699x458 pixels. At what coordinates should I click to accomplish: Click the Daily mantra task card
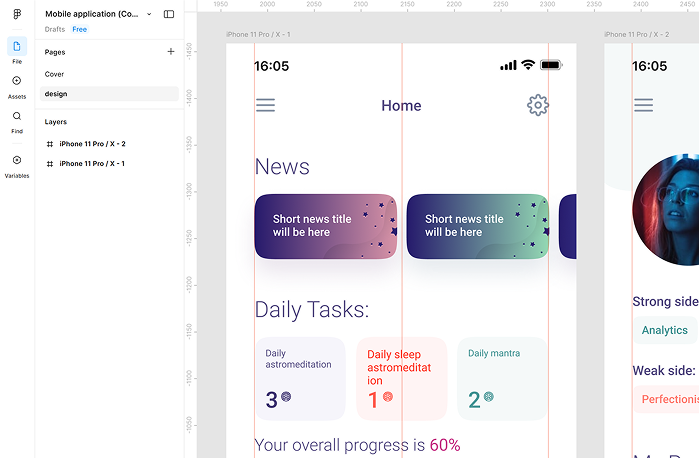502,378
